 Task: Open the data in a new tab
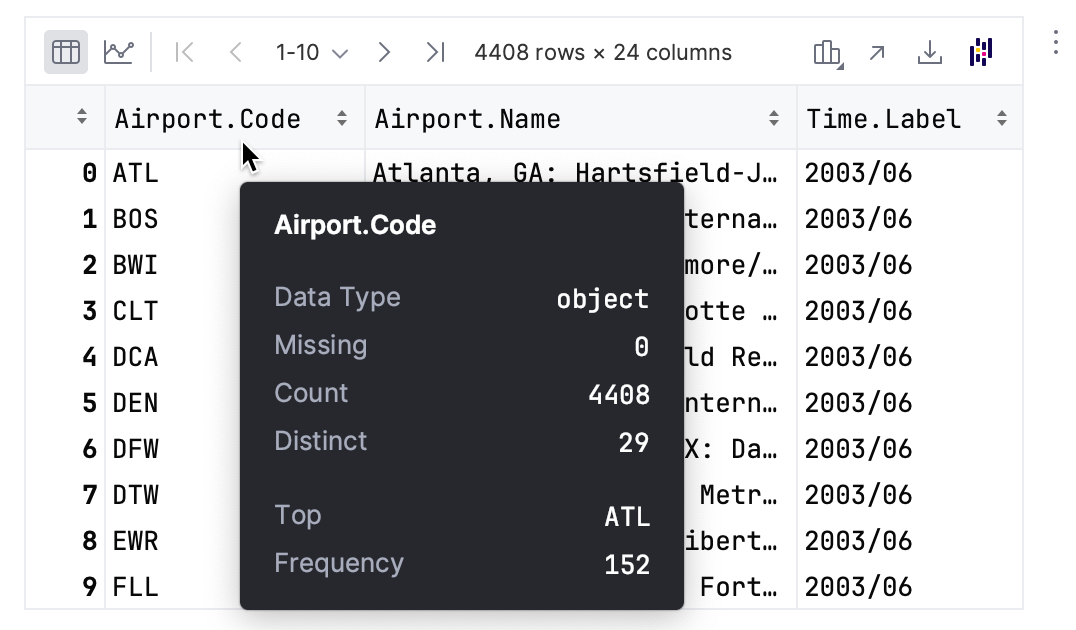coord(877,52)
